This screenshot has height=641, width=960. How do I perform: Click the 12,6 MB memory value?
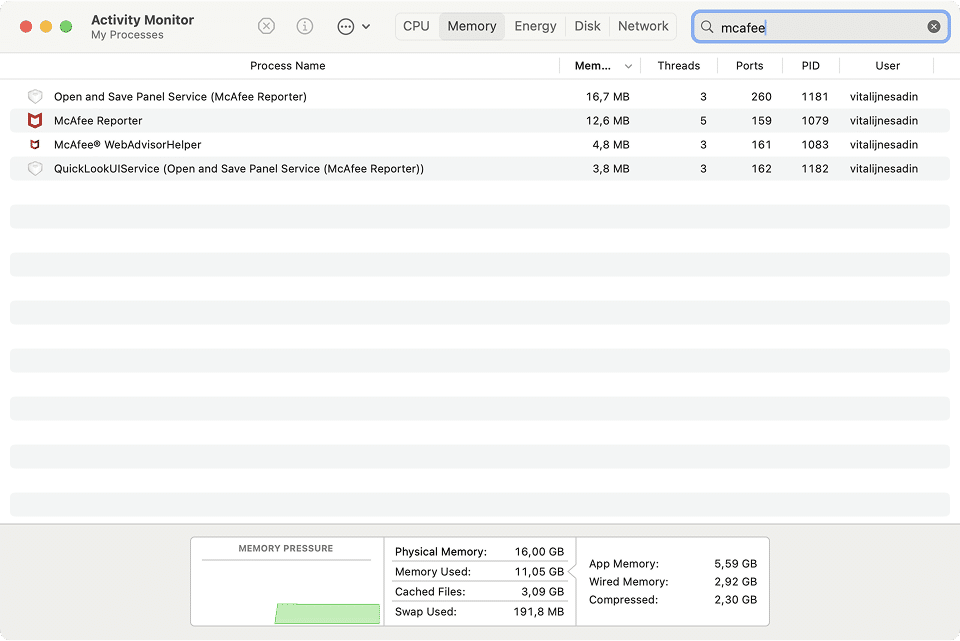(607, 121)
